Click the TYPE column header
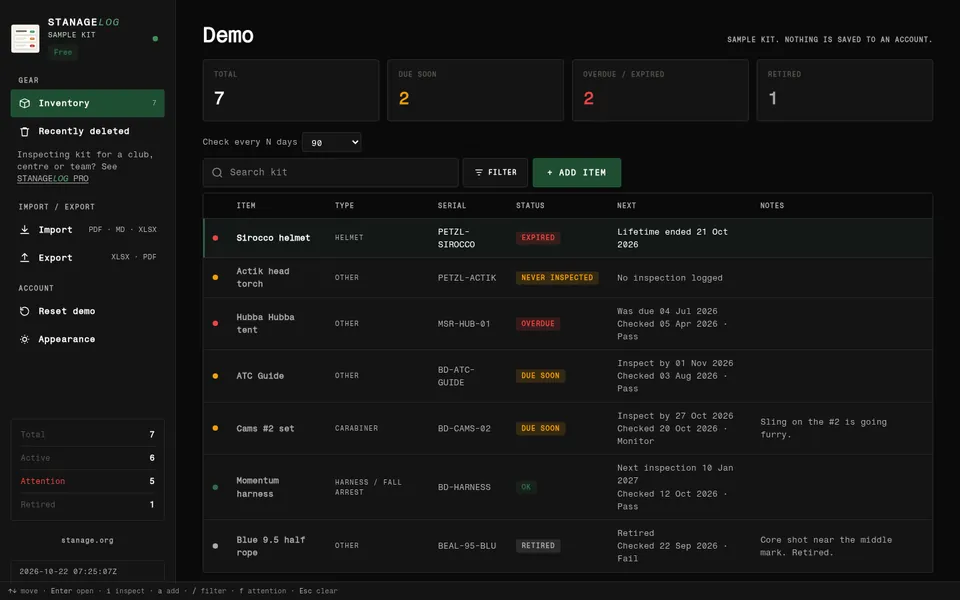The width and height of the screenshot is (960, 600). (345, 206)
